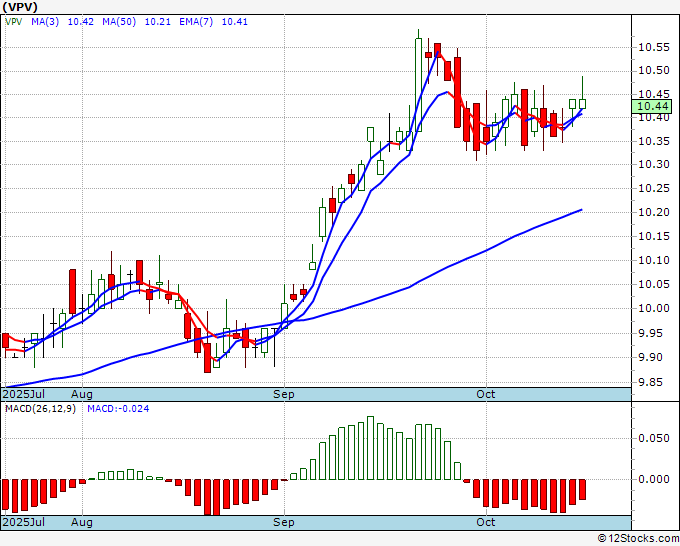Screen dimensions: 680x546
Task: Click the 10.55 price axis label
Action: coord(654,47)
